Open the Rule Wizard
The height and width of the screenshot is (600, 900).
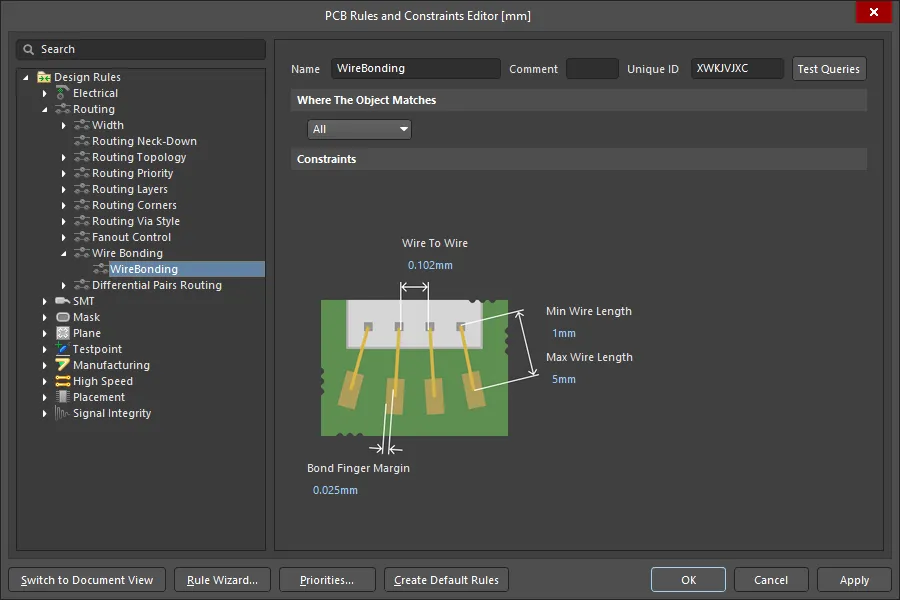click(x=222, y=580)
